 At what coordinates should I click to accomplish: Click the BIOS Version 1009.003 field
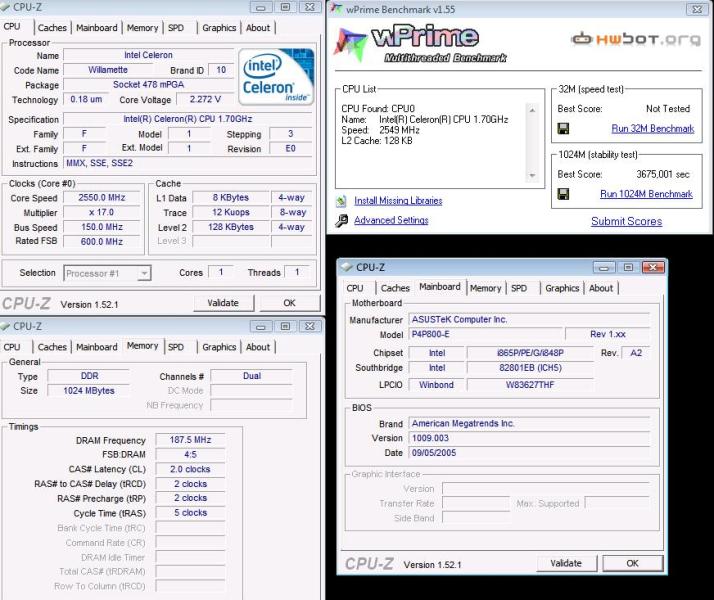click(x=529, y=438)
